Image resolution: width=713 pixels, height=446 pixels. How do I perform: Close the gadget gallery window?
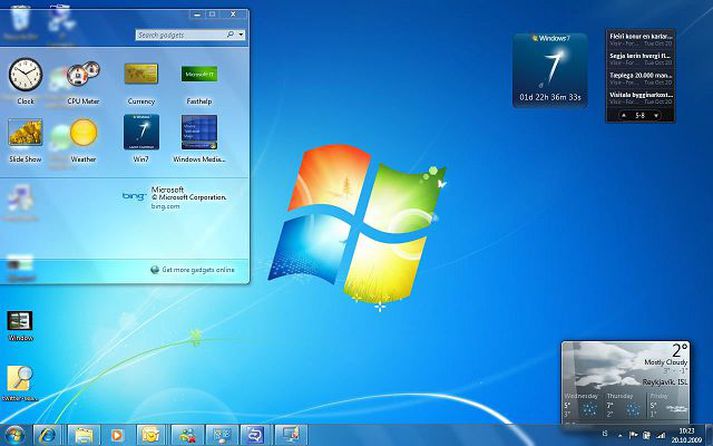point(233,14)
